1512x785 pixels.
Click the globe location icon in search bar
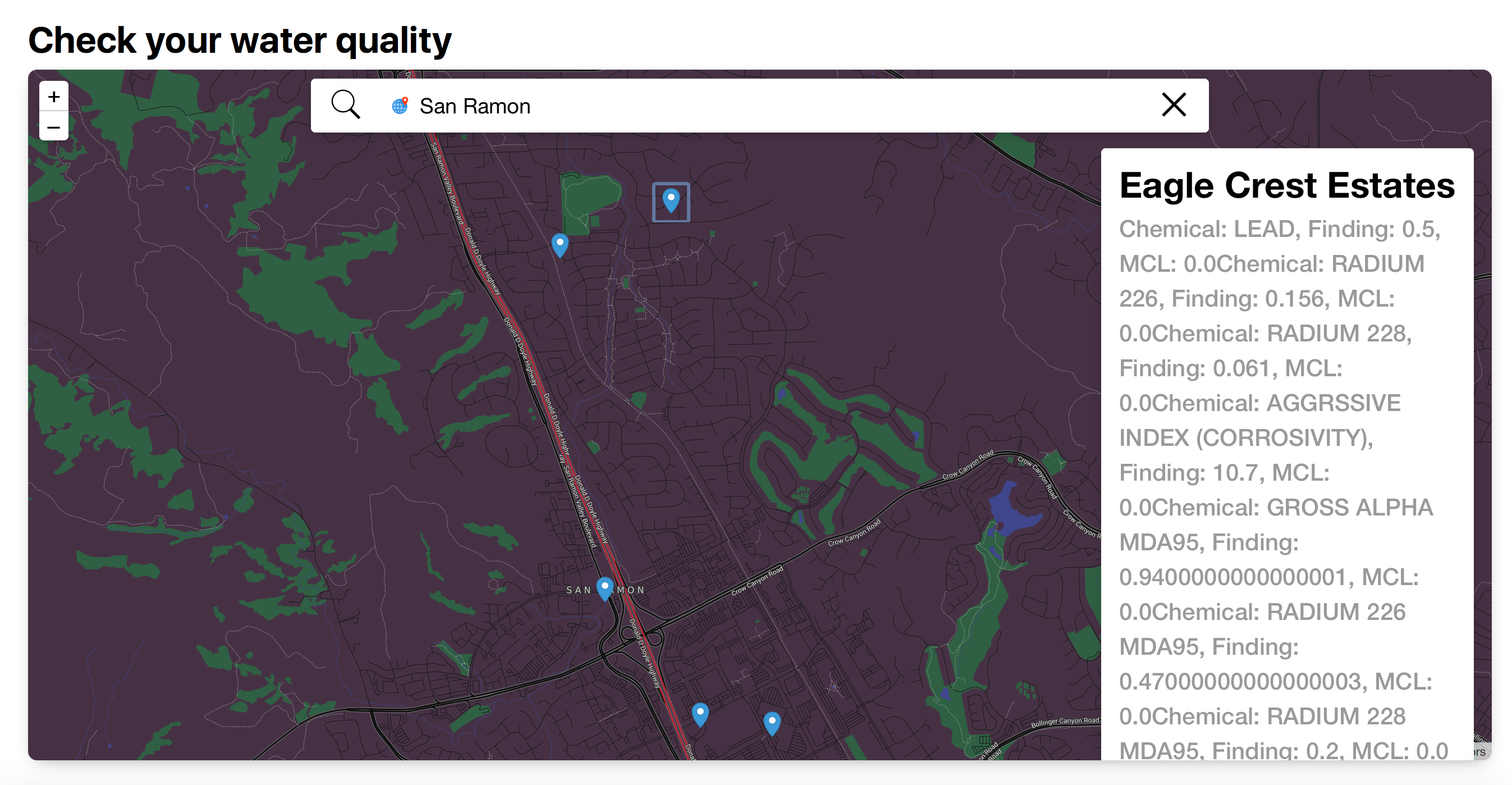pyautogui.click(x=400, y=106)
